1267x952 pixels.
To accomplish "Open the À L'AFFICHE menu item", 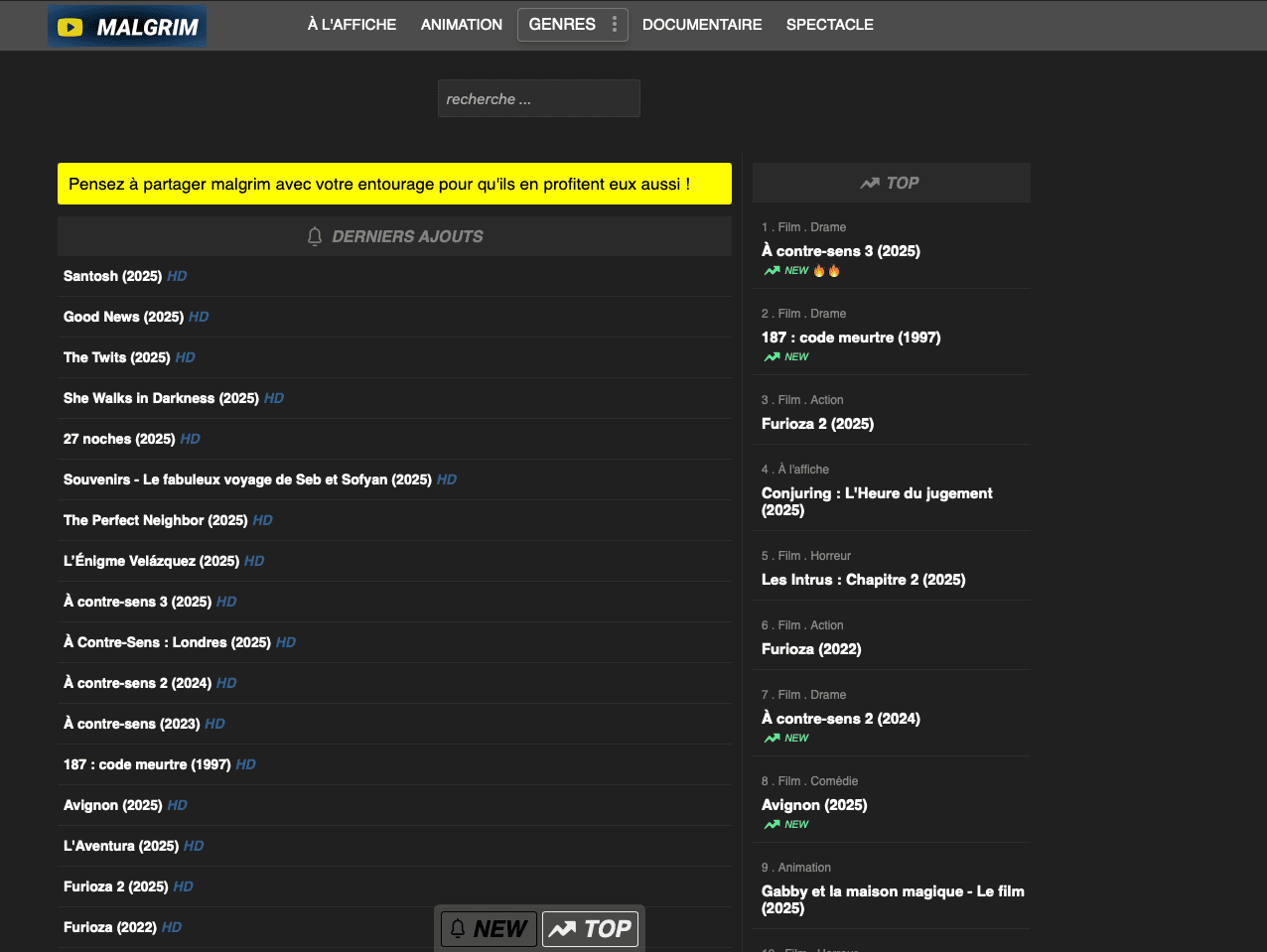I will [352, 25].
